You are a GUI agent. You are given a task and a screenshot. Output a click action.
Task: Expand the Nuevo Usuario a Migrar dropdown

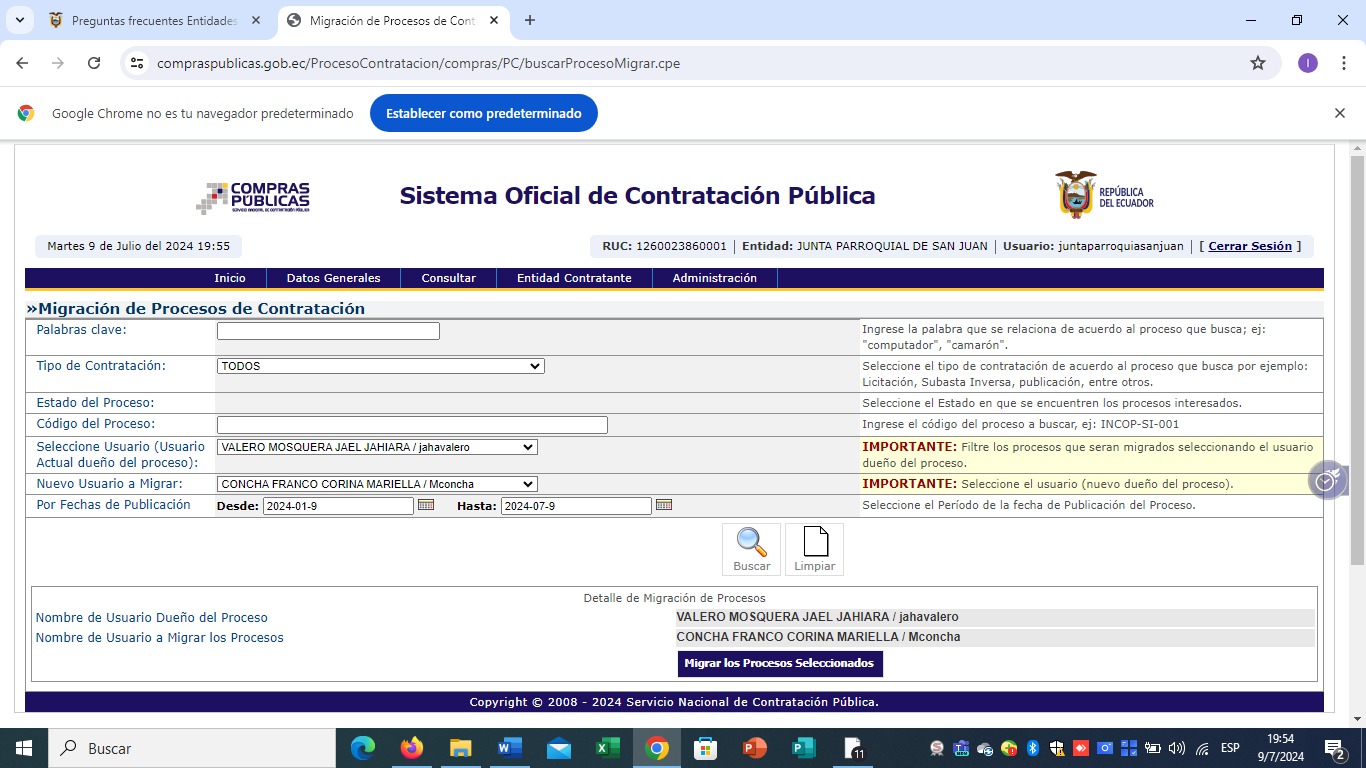pyautogui.click(x=377, y=484)
